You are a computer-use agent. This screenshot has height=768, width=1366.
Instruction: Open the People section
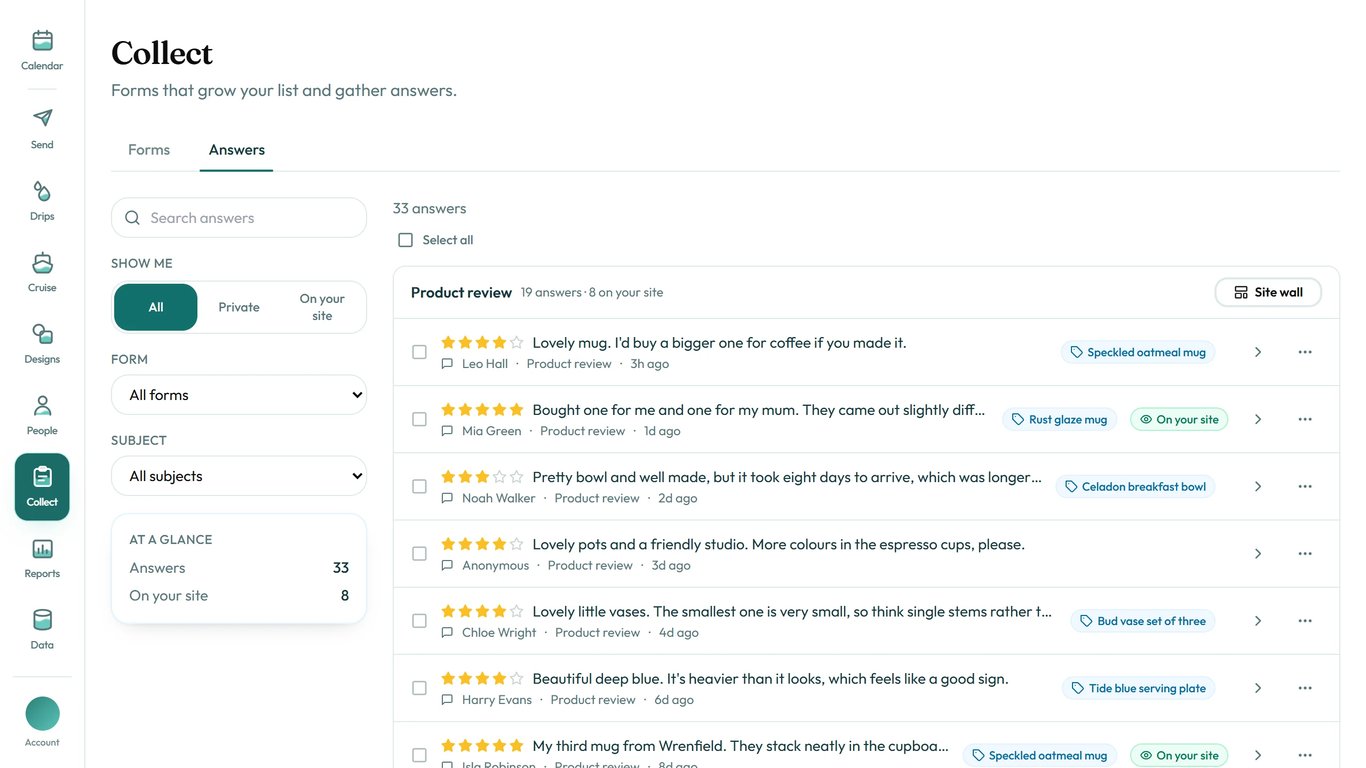click(x=42, y=415)
